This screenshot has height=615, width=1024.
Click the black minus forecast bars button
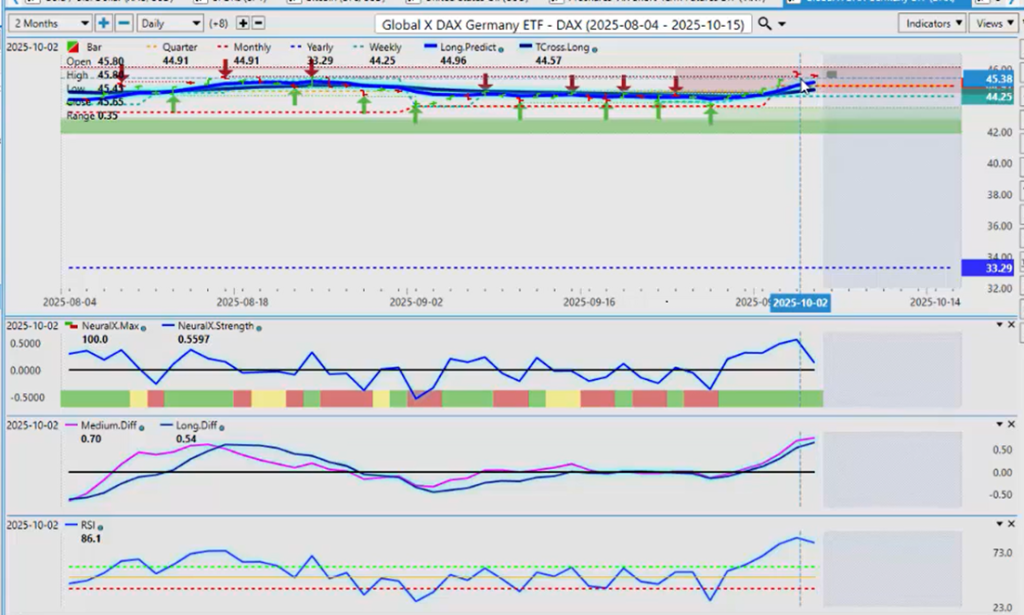259,23
